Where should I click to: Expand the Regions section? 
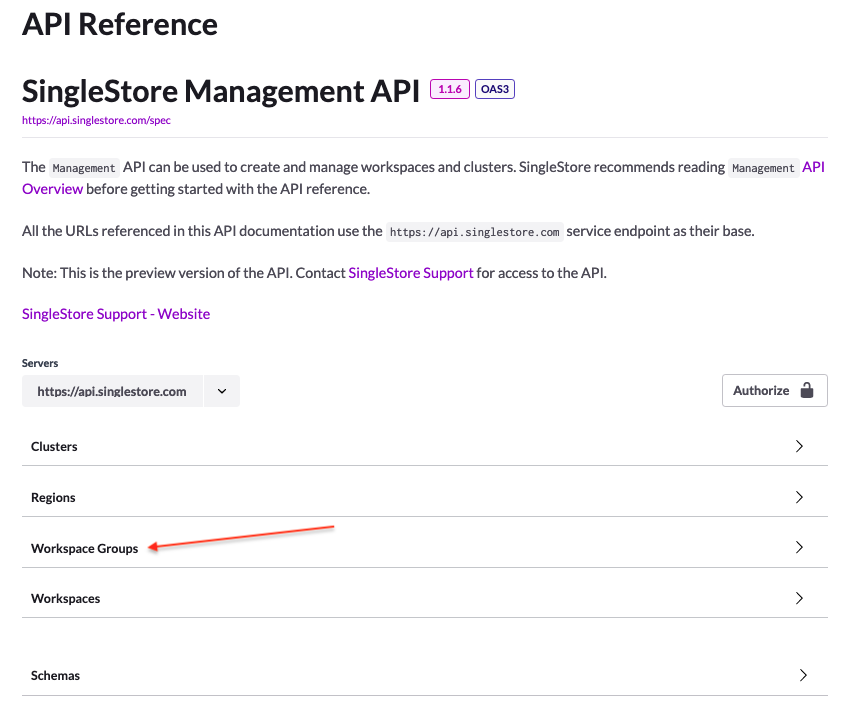pos(425,497)
